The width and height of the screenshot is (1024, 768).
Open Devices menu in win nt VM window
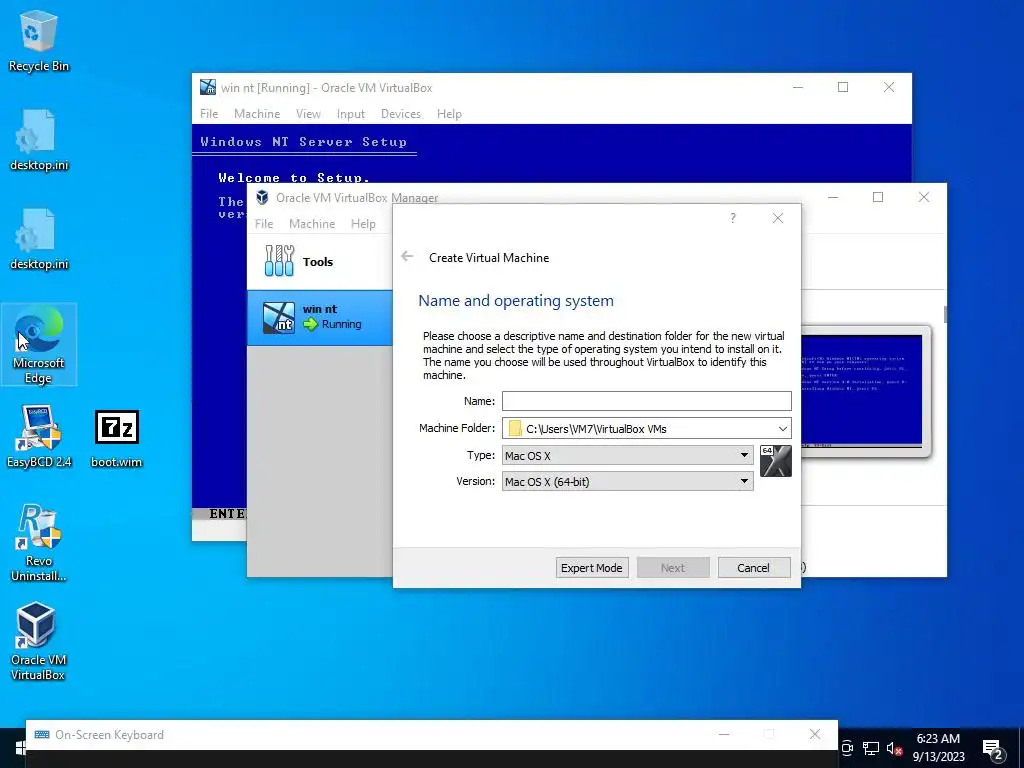(x=401, y=114)
